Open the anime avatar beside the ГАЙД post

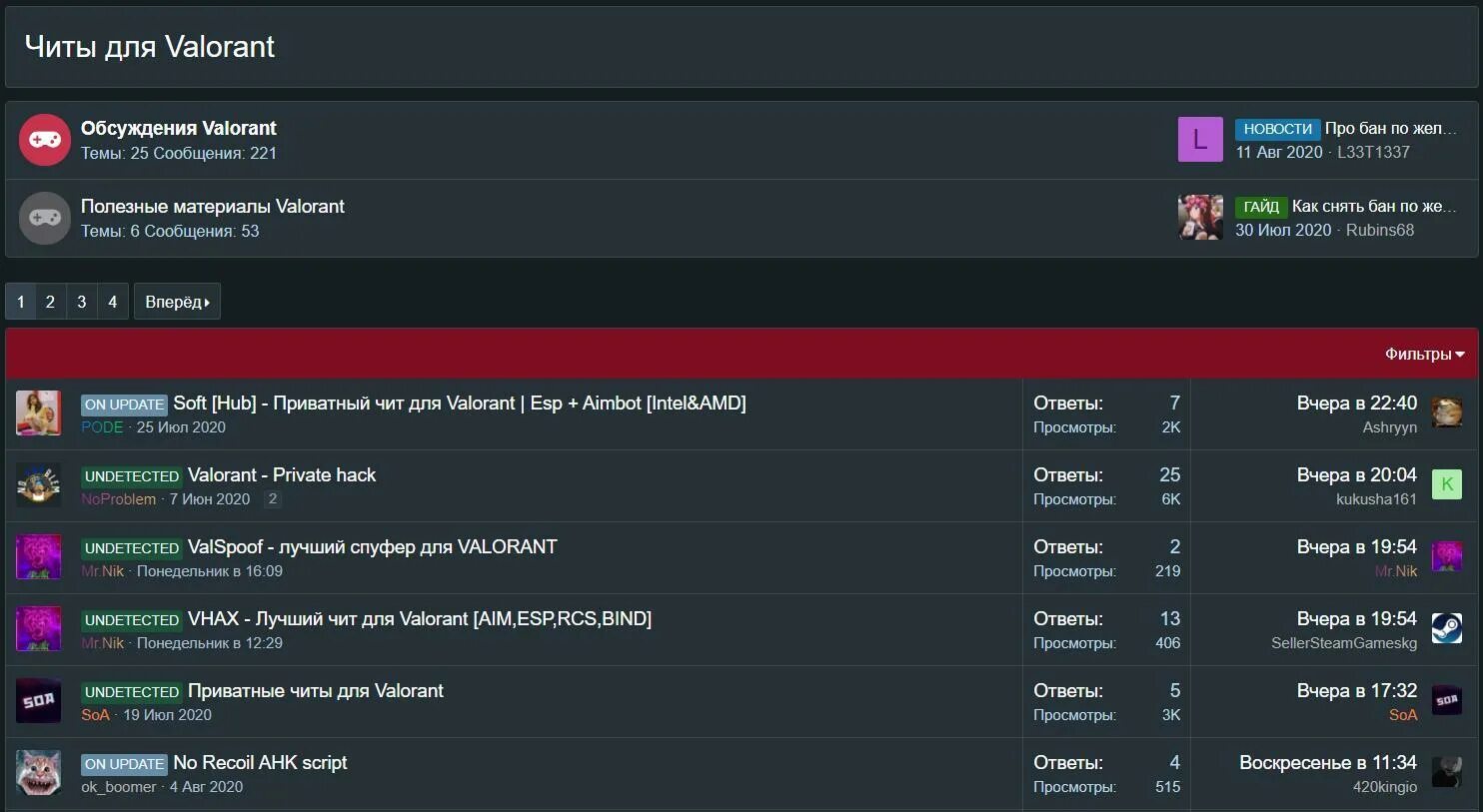tap(1200, 217)
